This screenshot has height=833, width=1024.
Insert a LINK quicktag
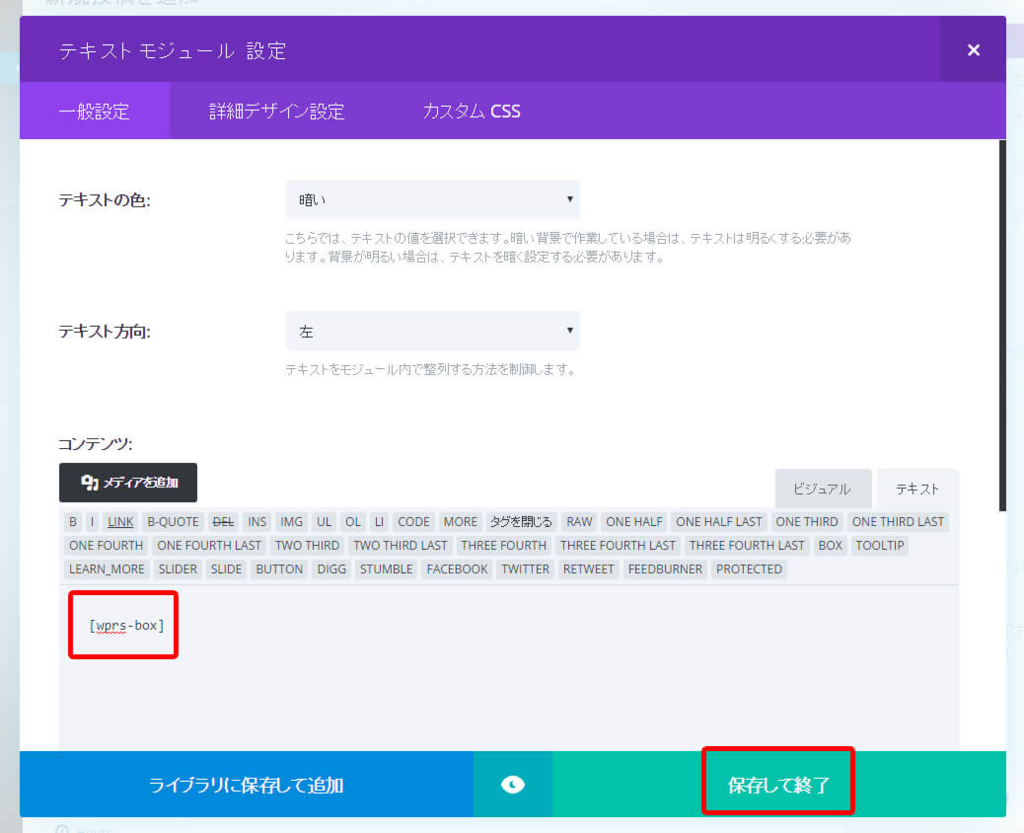click(x=120, y=522)
